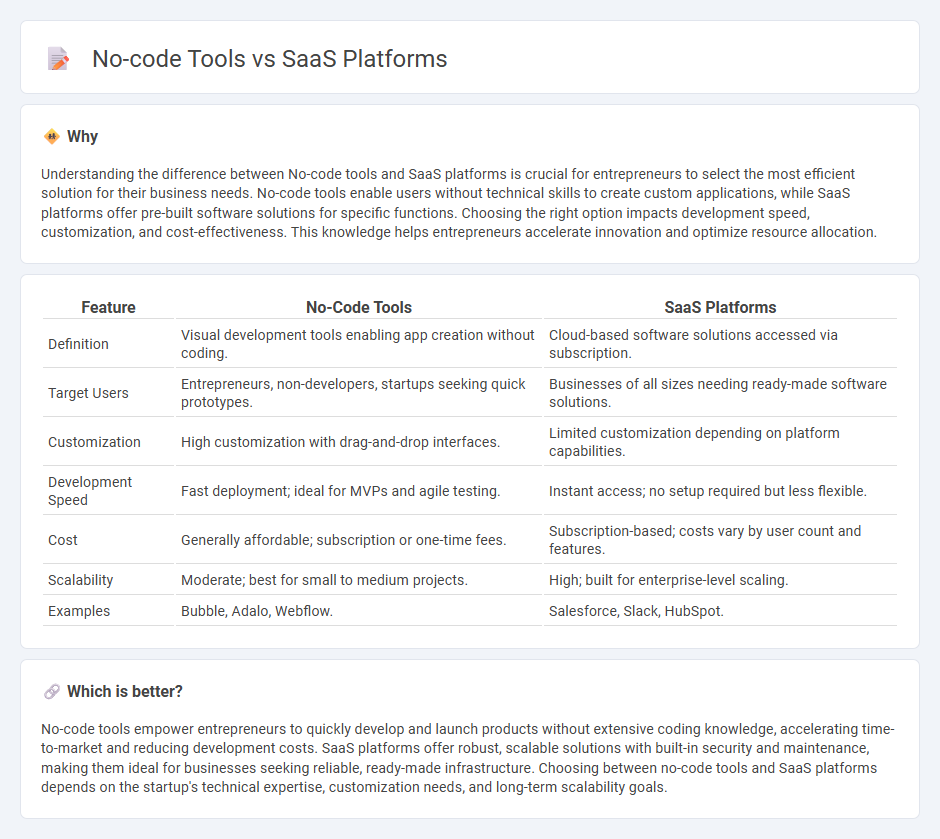This screenshot has height=839, width=940.
Task: Select the Scalability row label
Action: 80,580
